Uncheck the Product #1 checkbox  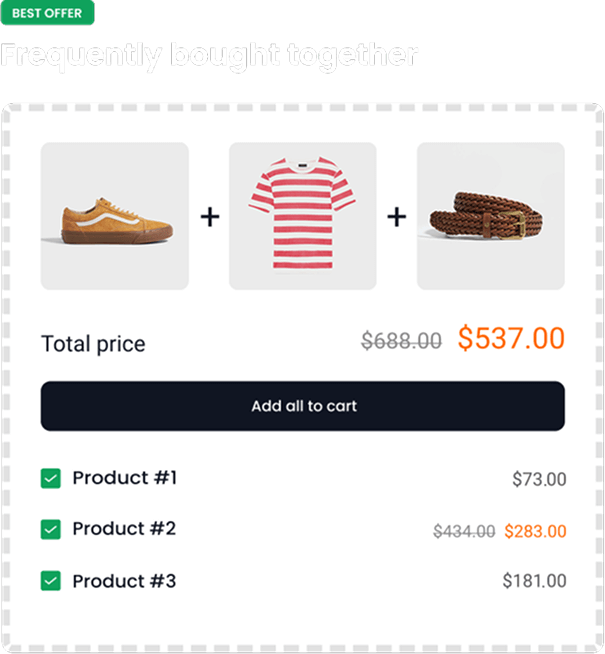[x=51, y=479]
